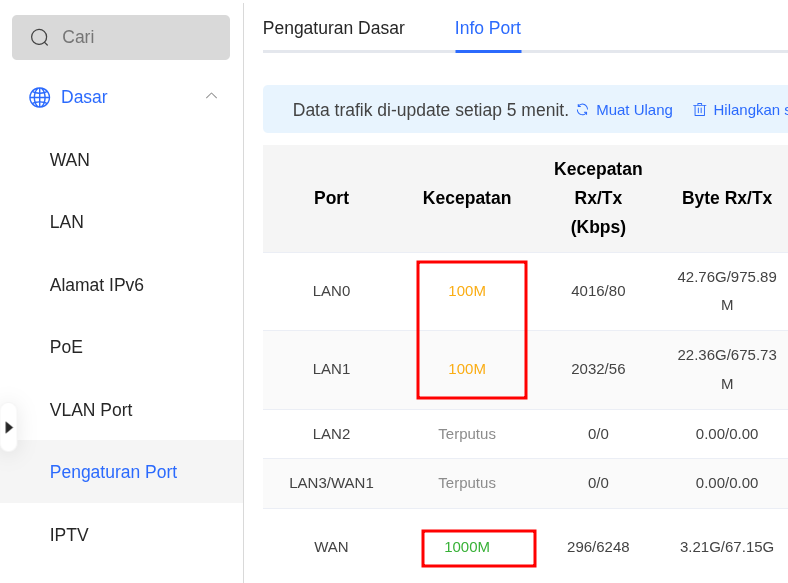The height and width of the screenshot is (583, 788).
Task: Click the 2032/56 rate value
Action: [598, 369]
